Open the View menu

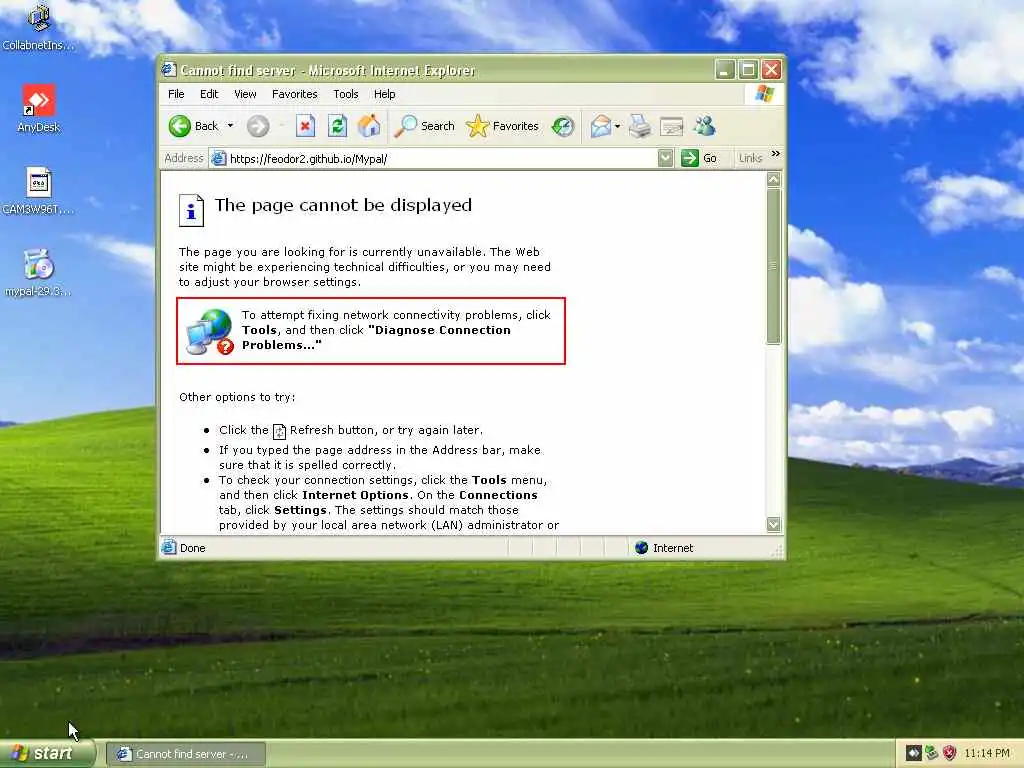click(x=246, y=94)
